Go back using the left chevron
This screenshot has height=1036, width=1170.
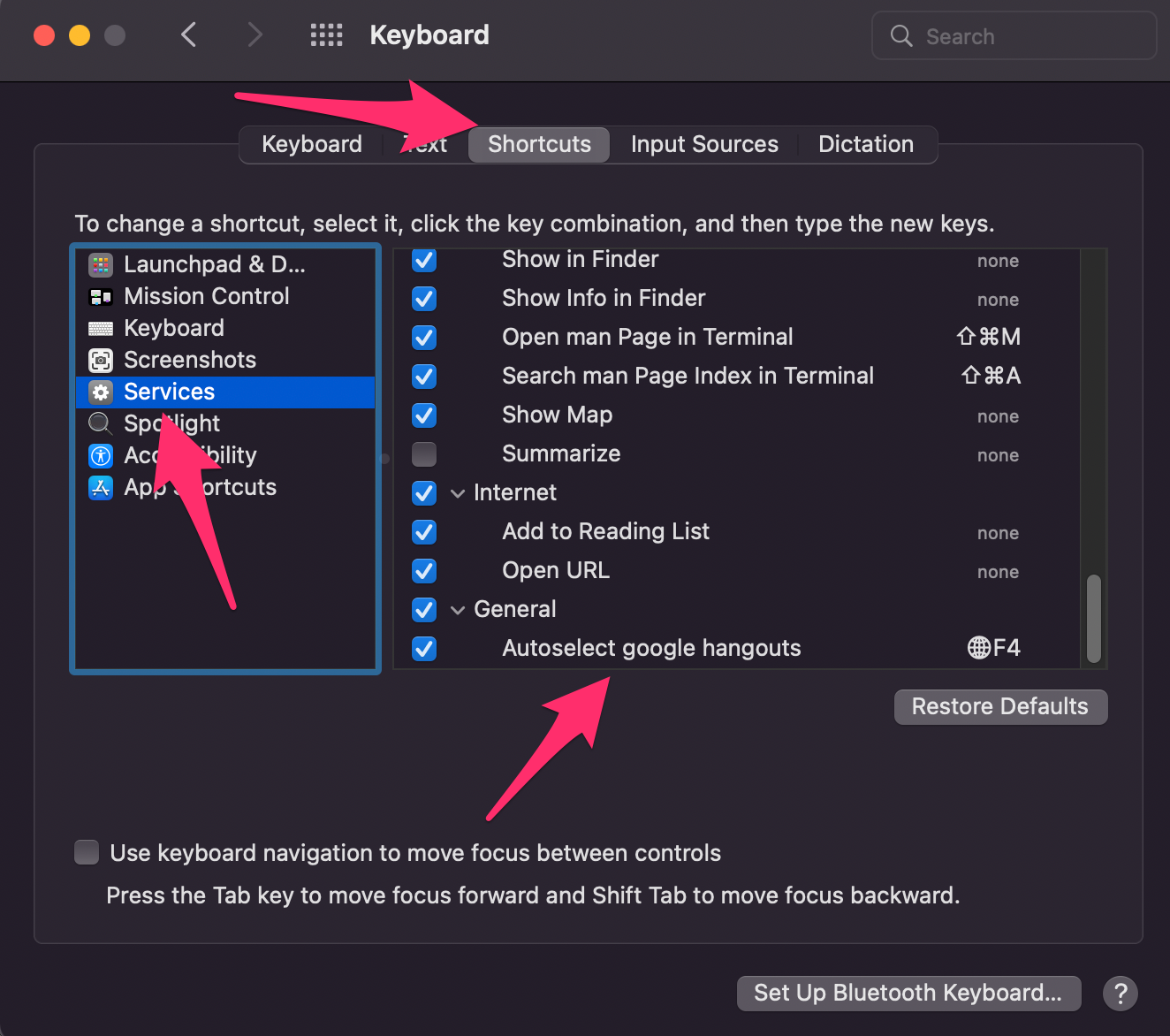(188, 35)
